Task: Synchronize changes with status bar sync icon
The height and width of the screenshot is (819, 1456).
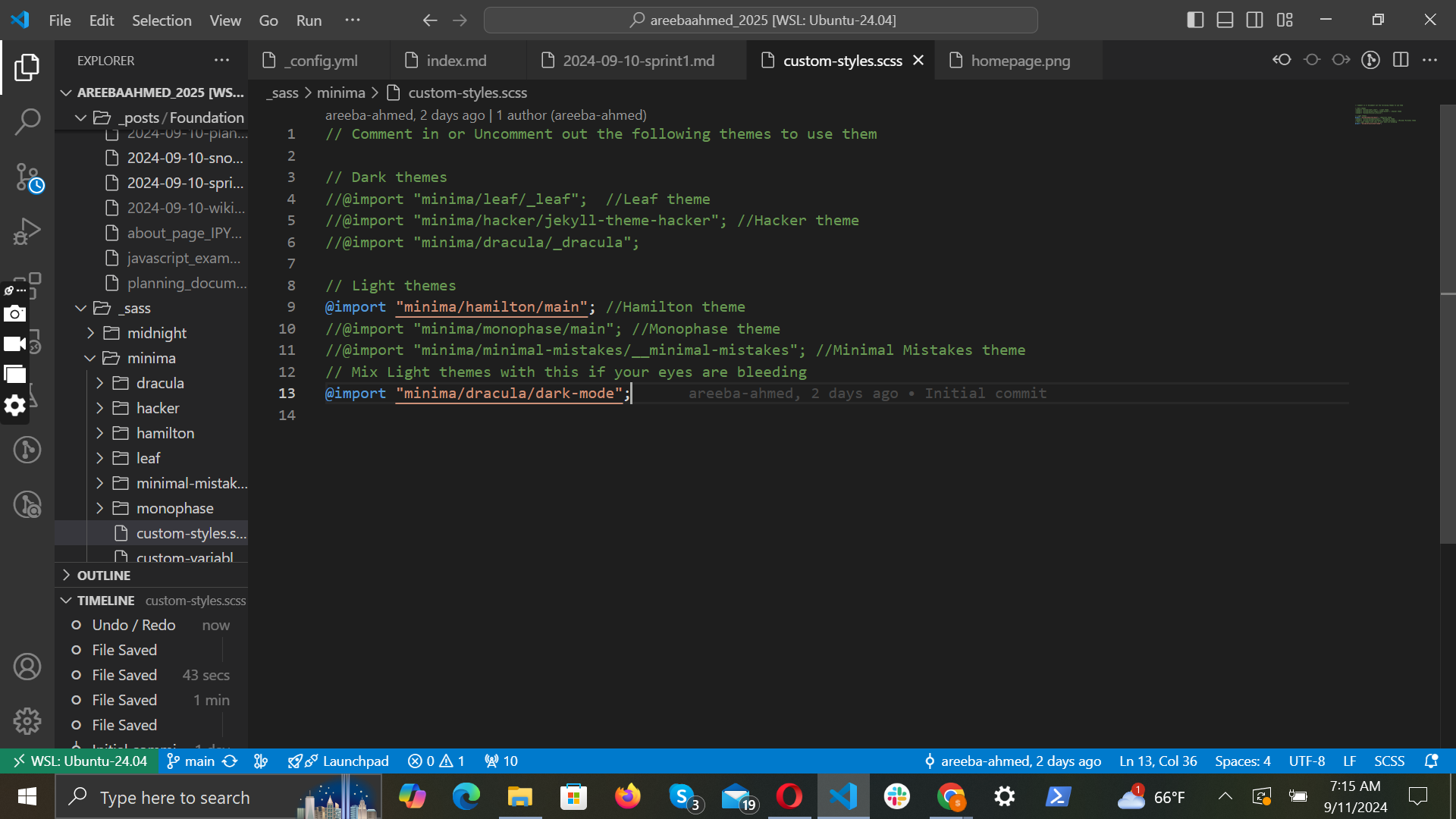Action: click(x=230, y=761)
